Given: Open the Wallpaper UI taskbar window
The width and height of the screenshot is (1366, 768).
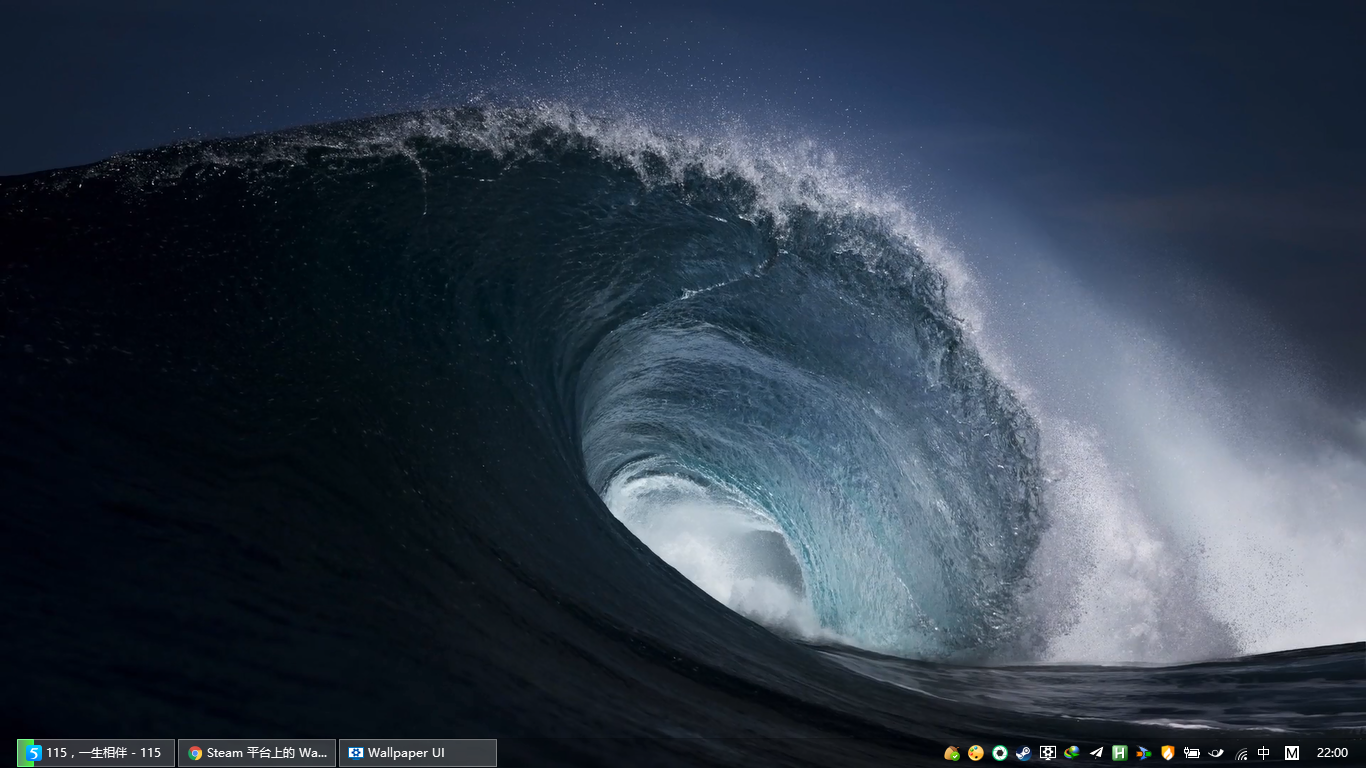Looking at the screenshot, I should point(418,753).
